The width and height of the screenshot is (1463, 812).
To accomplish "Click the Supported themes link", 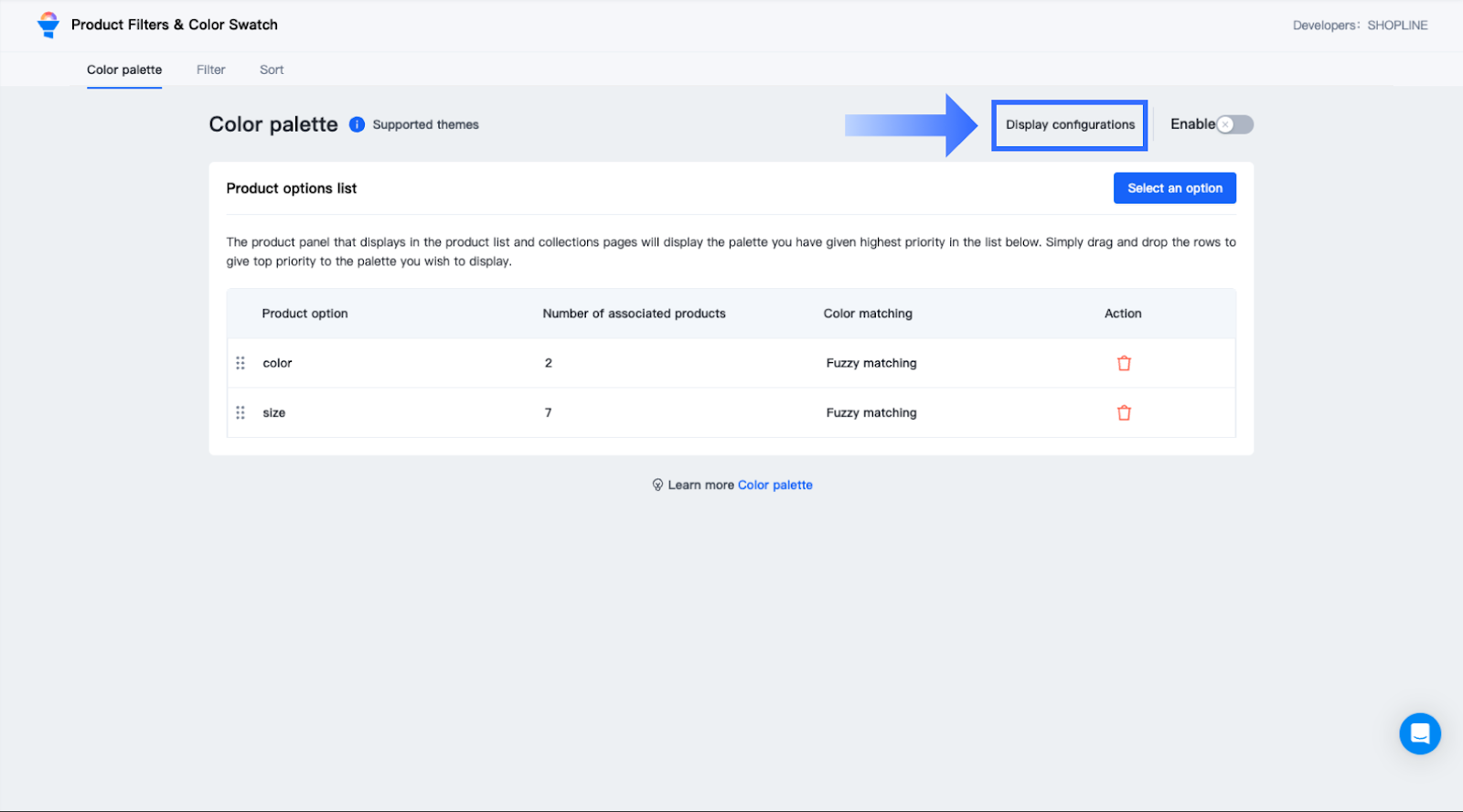I will (425, 124).
